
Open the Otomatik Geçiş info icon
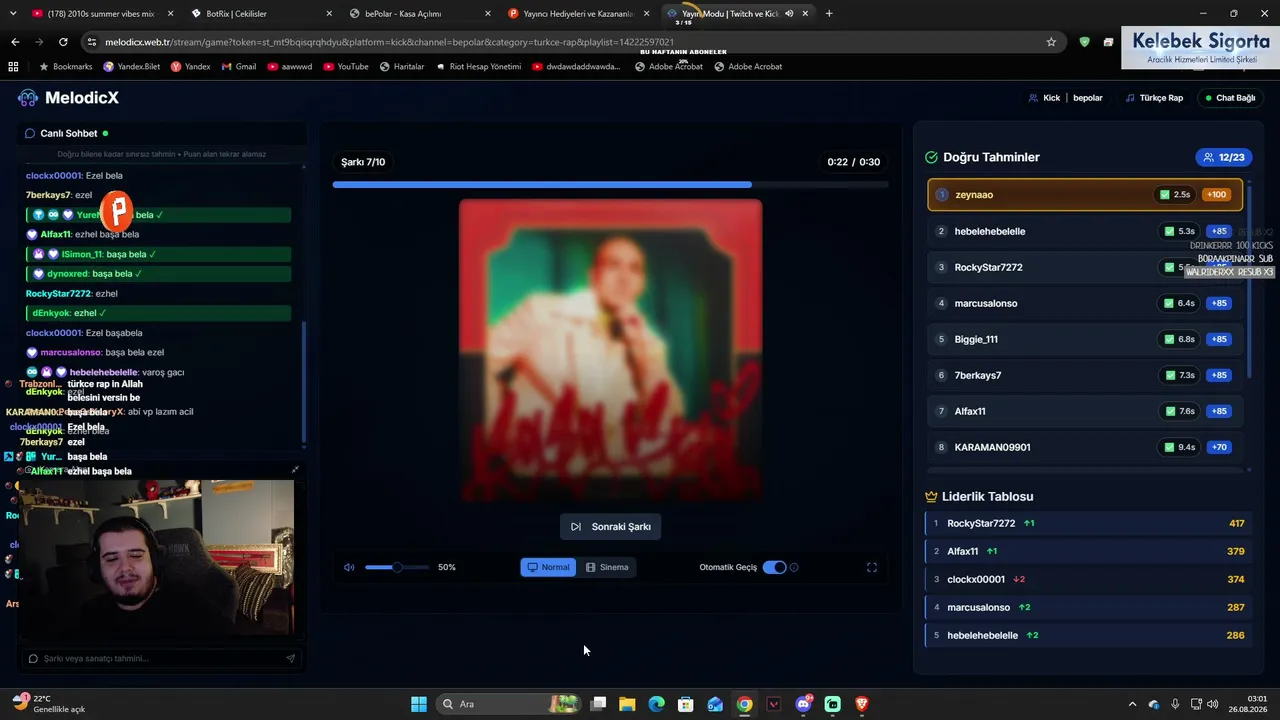(794, 567)
